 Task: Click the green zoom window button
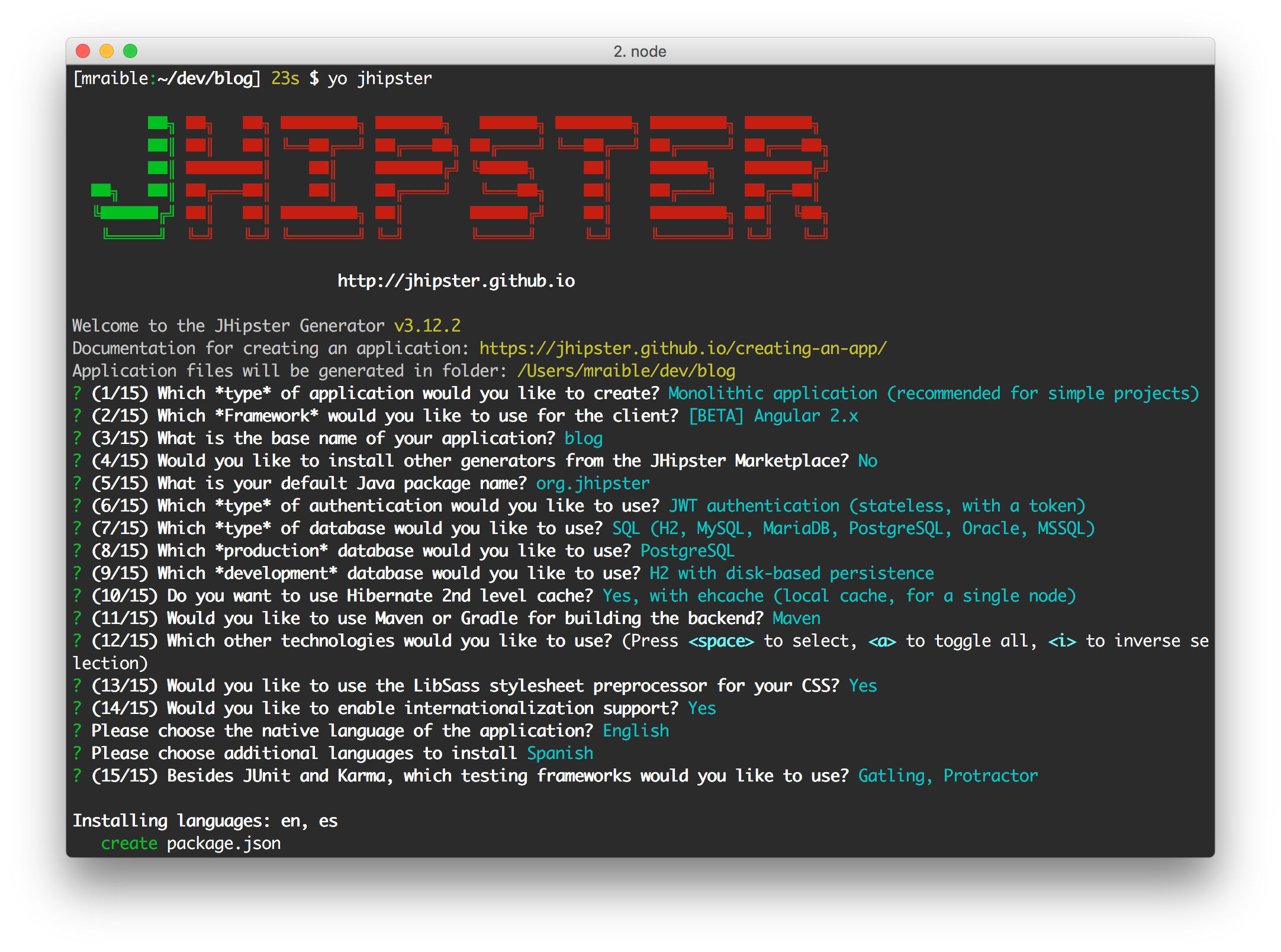[x=130, y=52]
